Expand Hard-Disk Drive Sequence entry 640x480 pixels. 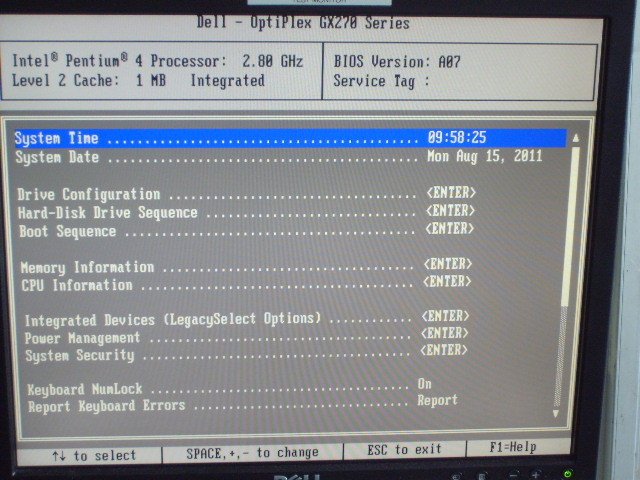[x=108, y=213]
